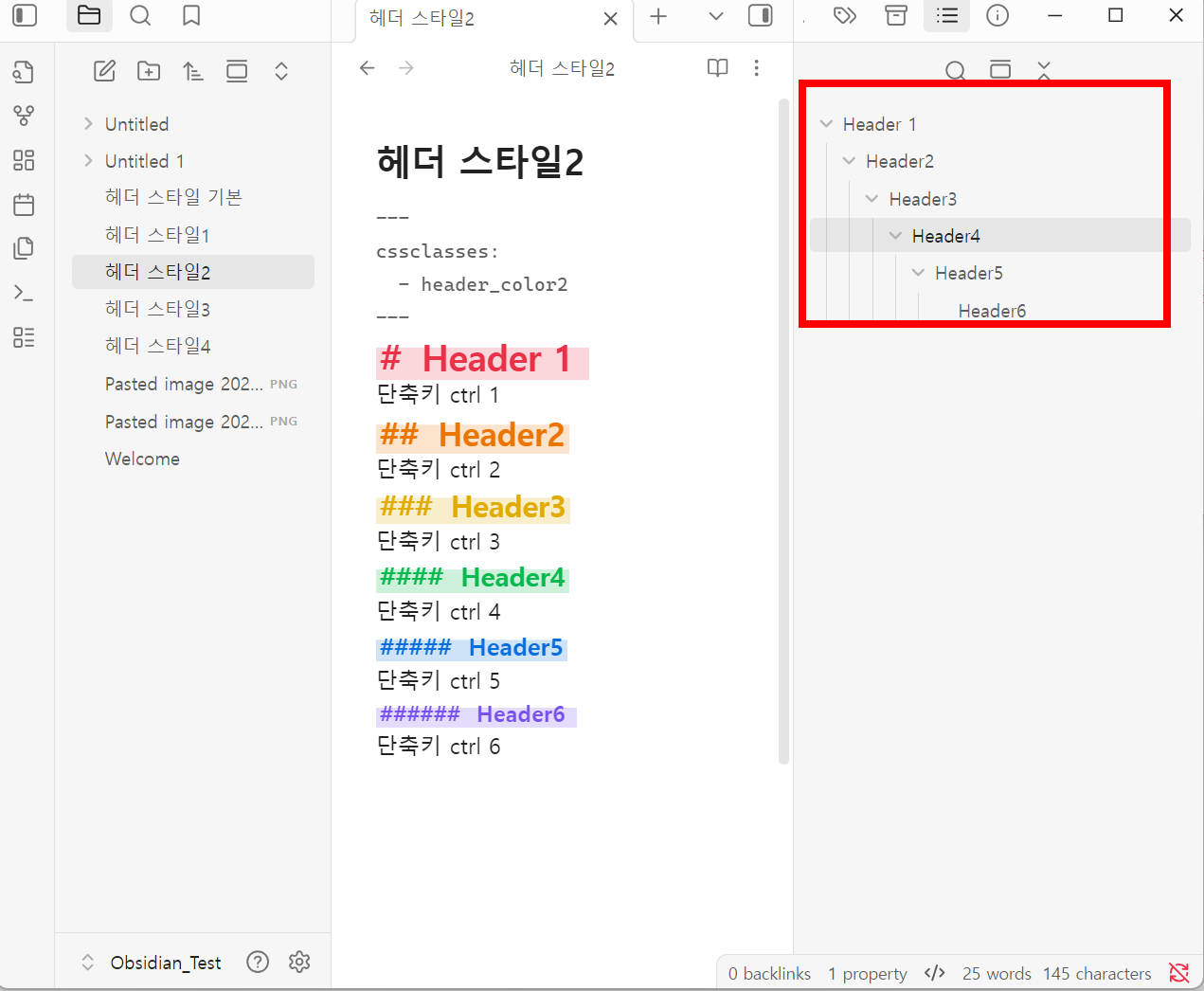1204x991 pixels.
Task: Open graph view from ribbon
Action: 24,116
